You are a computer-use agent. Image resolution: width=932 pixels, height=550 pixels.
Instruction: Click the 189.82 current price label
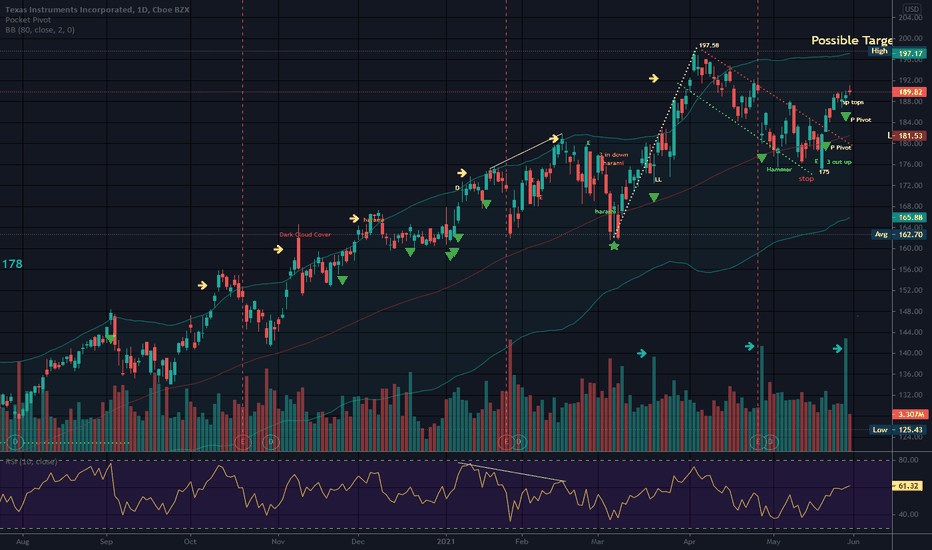point(910,92)
